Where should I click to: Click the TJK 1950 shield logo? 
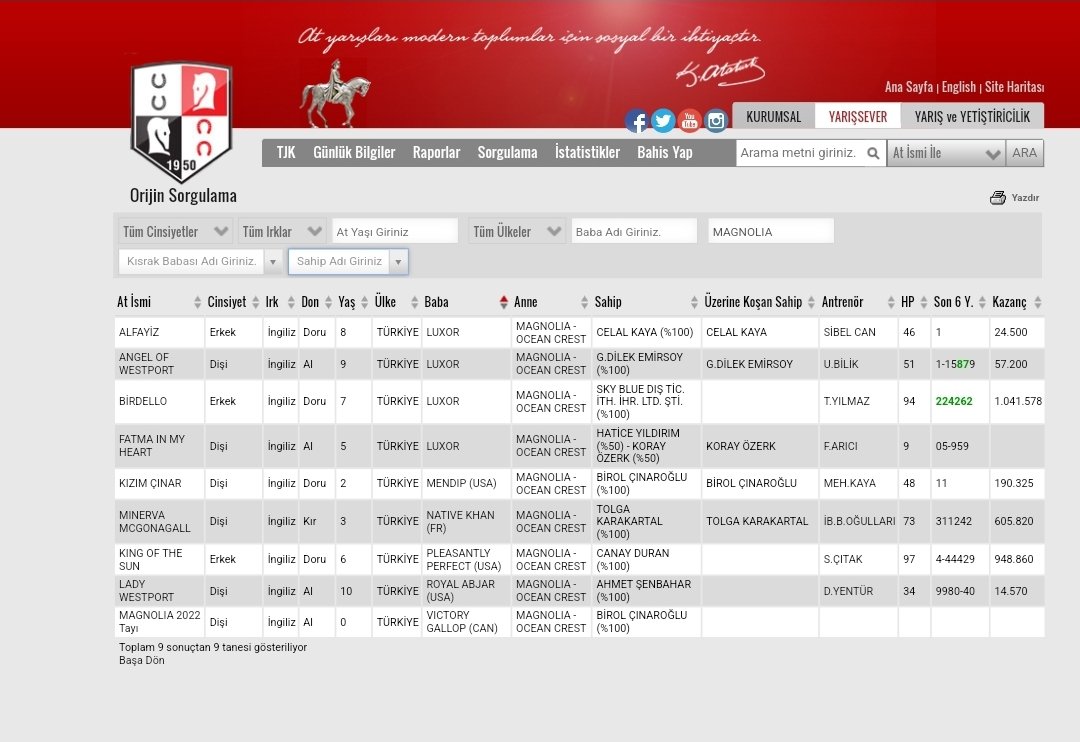pos(182,121)
